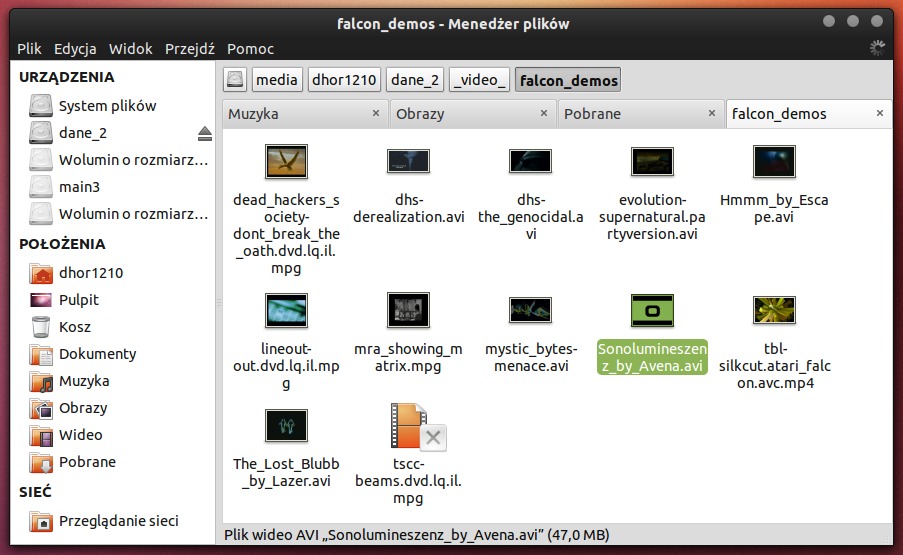Select tbl-silkcut.atari_falcon.avc.mp4 thumbnail
Screen dimensions: 903x555
click(x=775, y=310)
